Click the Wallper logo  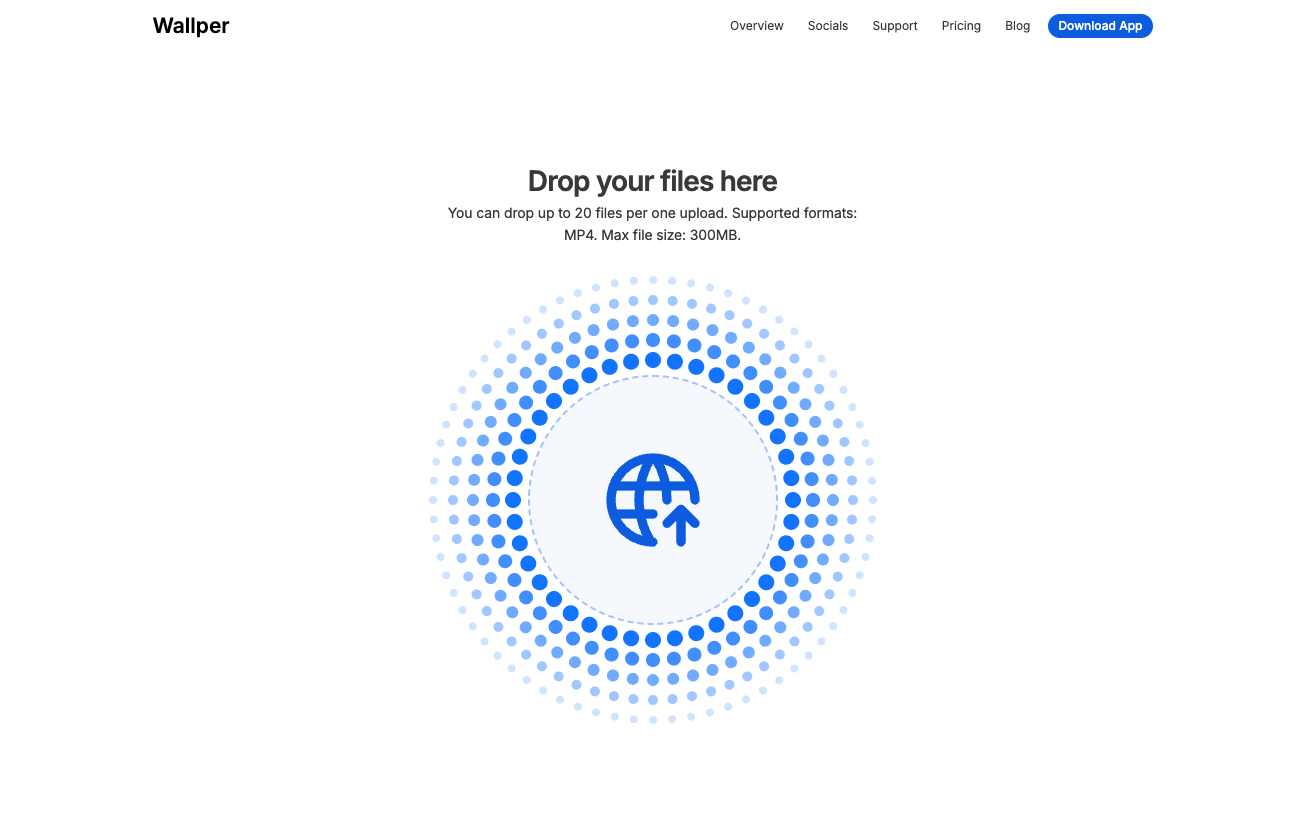[191, 26]
